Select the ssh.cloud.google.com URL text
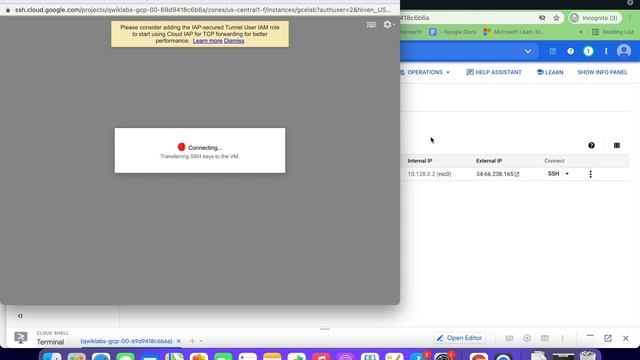This screenshot has width=640, height=360. tap(202, 10)
